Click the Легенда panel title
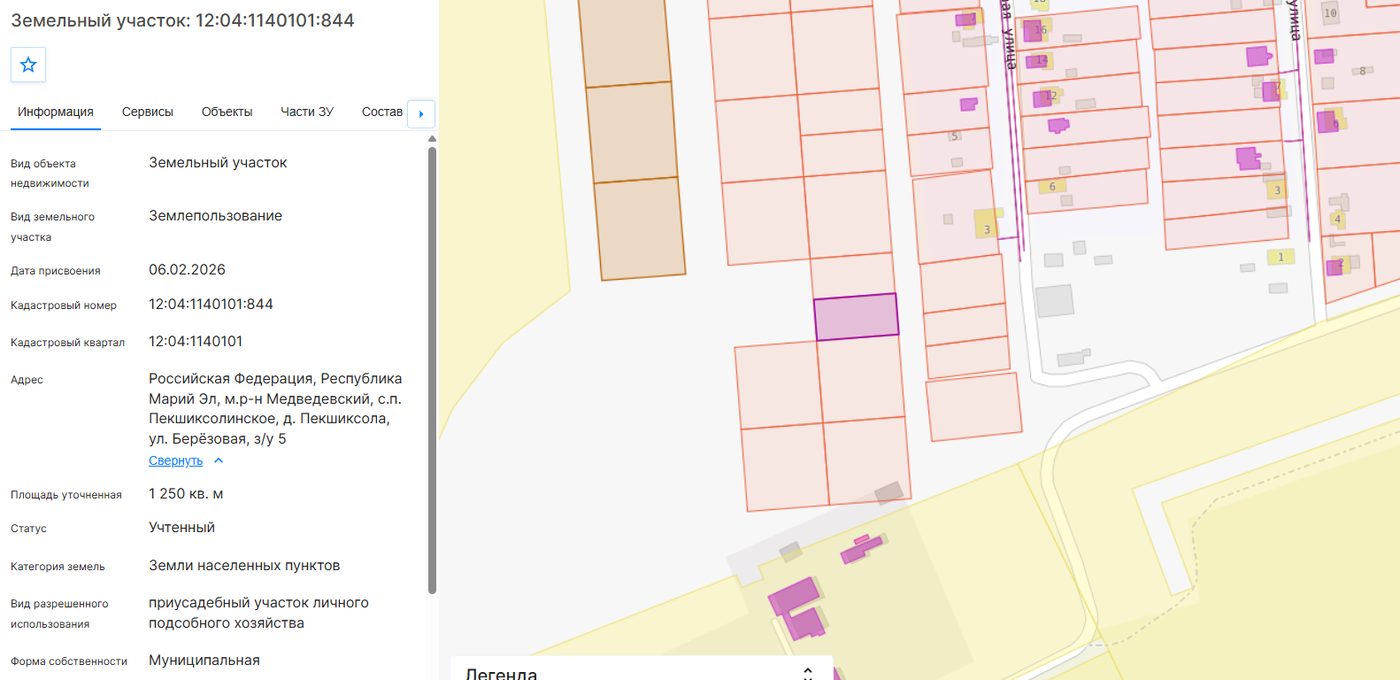The height and width of the screenshot is (680, 1400). [x=502, y=673]
